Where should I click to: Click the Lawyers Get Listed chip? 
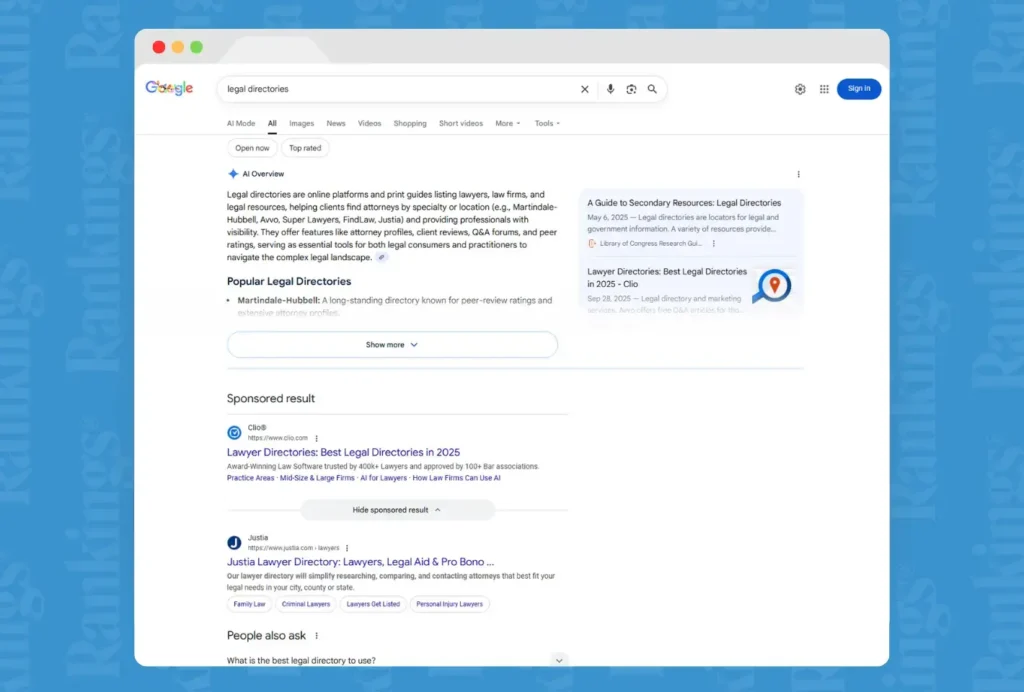373,605
